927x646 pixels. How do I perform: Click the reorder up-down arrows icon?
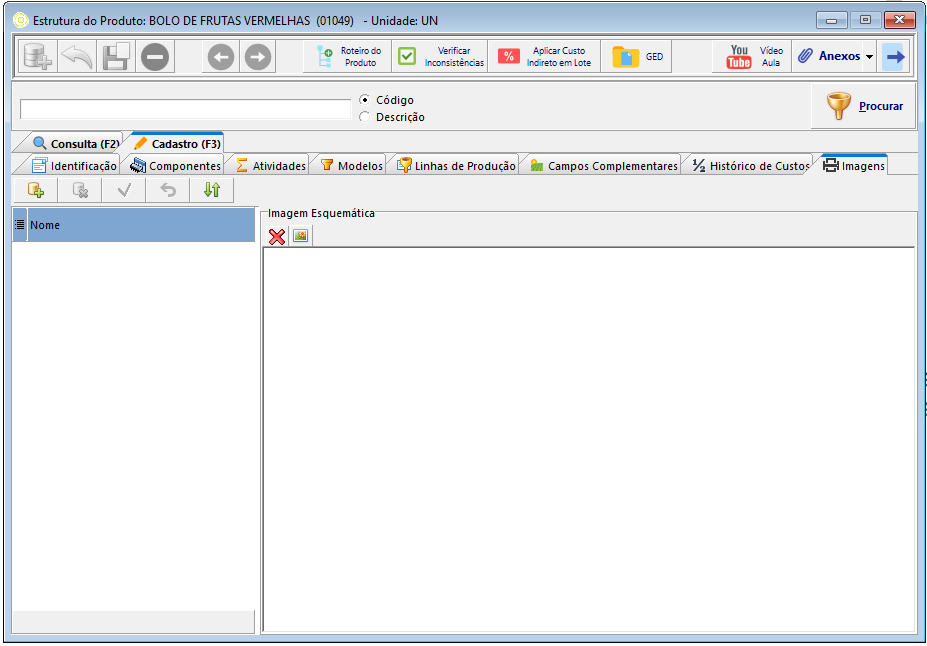212,190
